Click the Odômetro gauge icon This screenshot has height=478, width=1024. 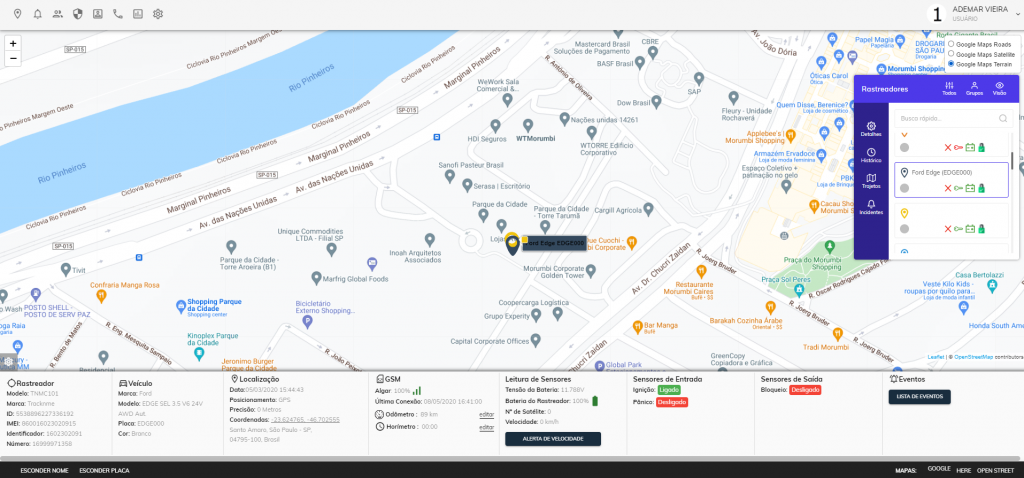point(379,415)
